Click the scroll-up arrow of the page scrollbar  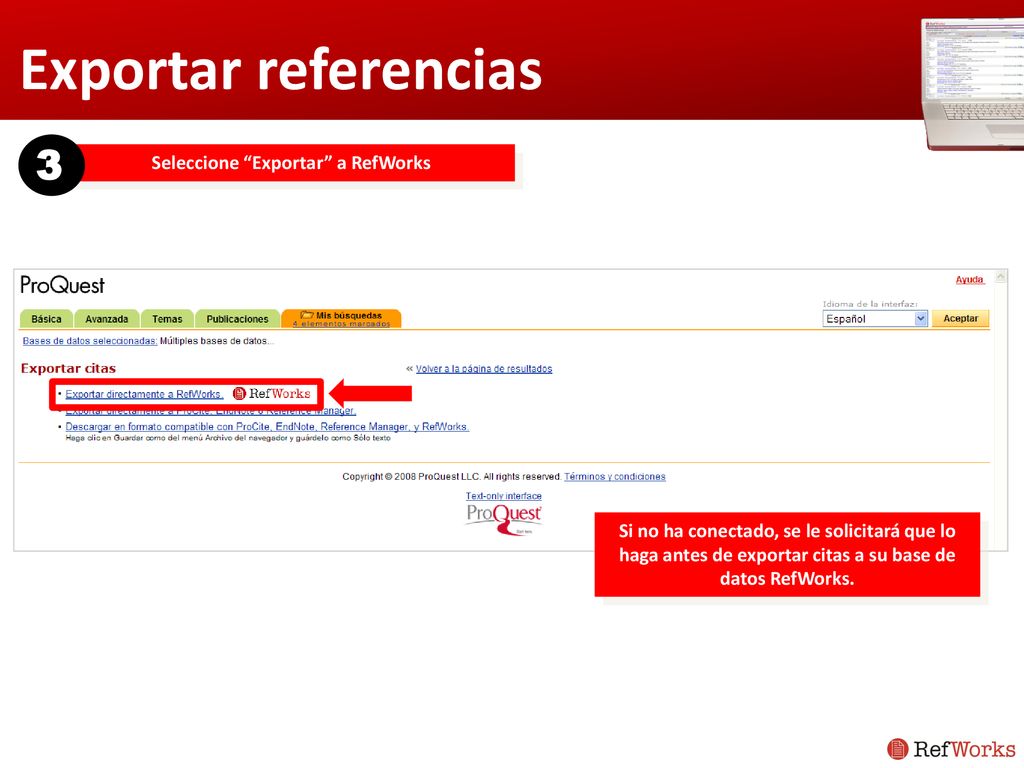[x=1000, y=278]
